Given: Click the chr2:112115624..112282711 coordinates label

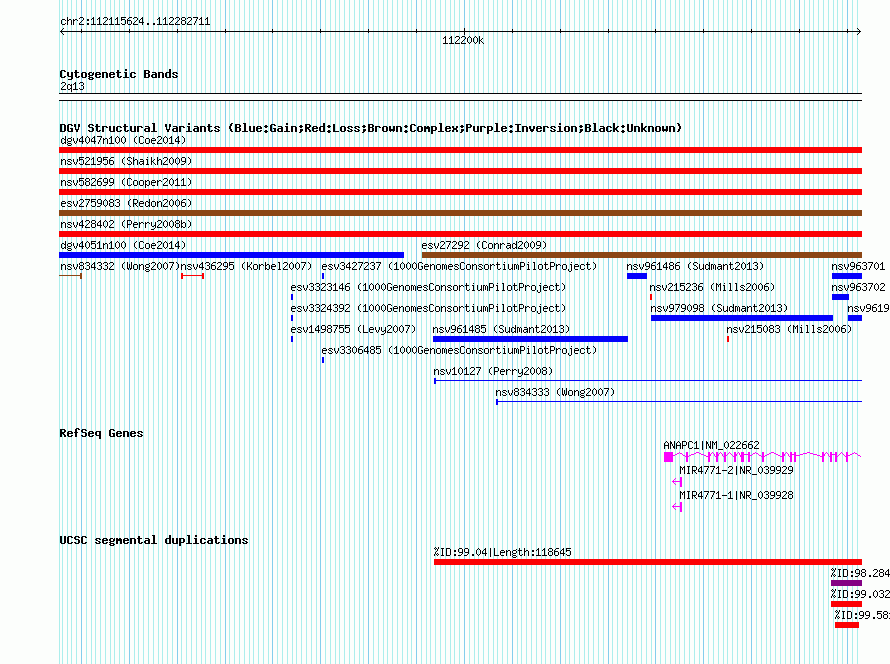Looking at the screenshot, I should [135, 22].
